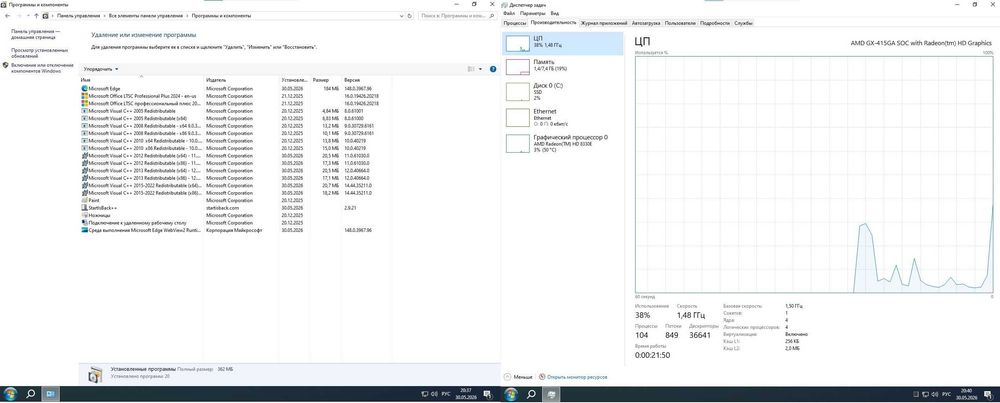This screenshot has width=1000, height=403.
Task: Click the Fewer details arrow icon in Task Manager
Action: pyautogui.click(x=508, y=377)
